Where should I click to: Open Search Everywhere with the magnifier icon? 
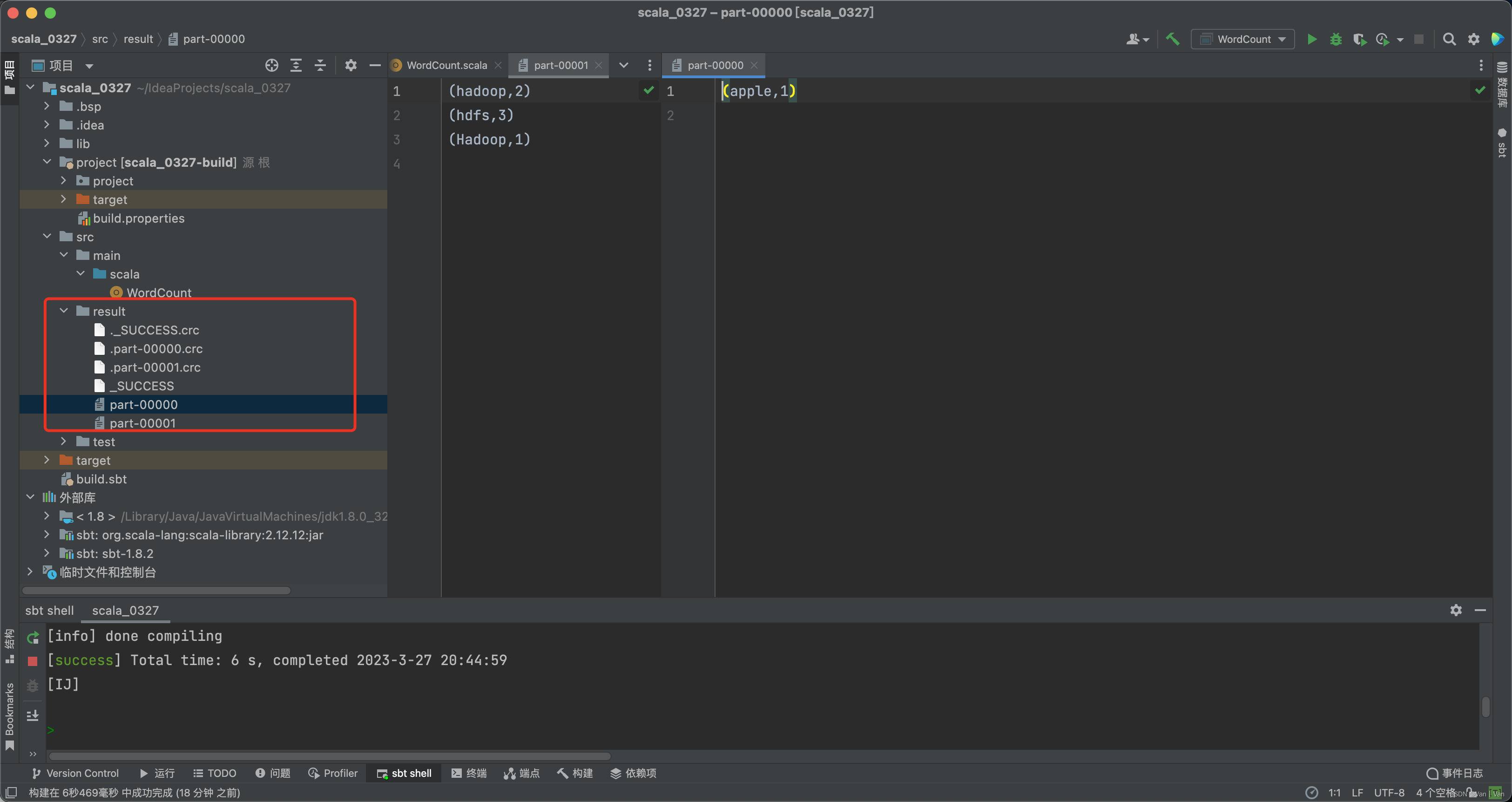(1449, 39)
